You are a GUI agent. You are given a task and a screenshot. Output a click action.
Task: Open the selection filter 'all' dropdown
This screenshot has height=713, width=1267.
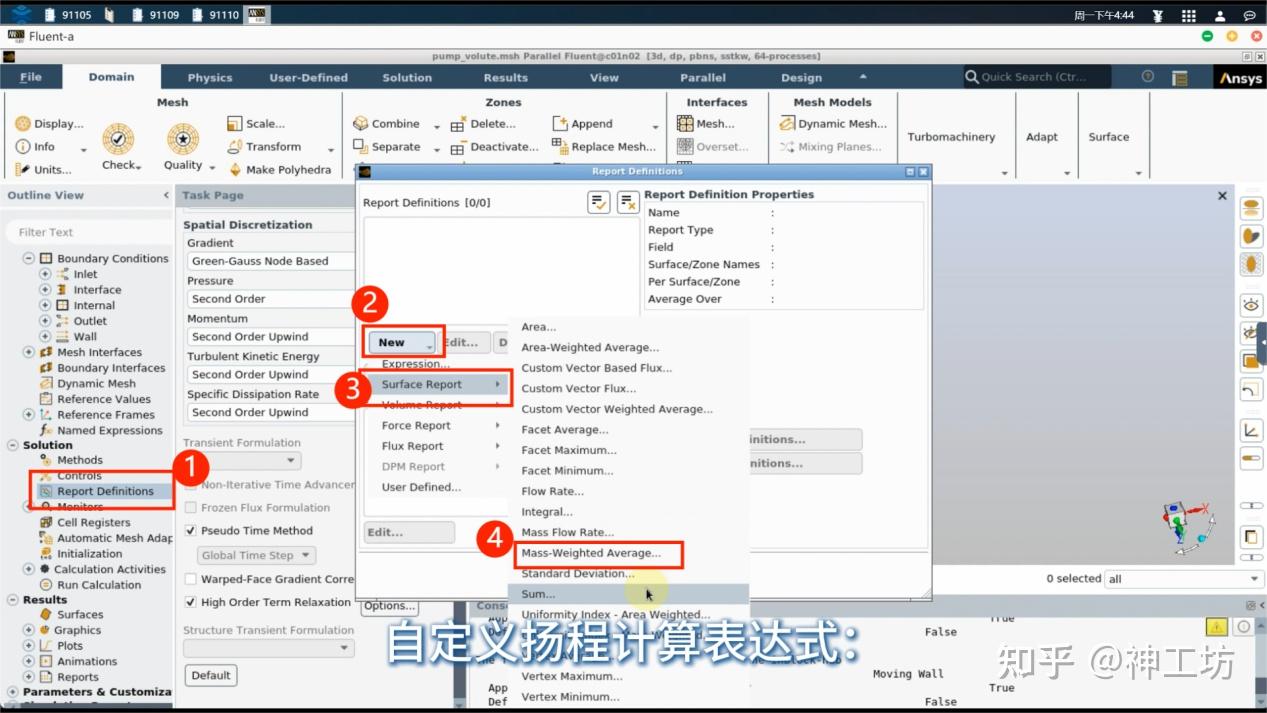[x=1183, y=579]
